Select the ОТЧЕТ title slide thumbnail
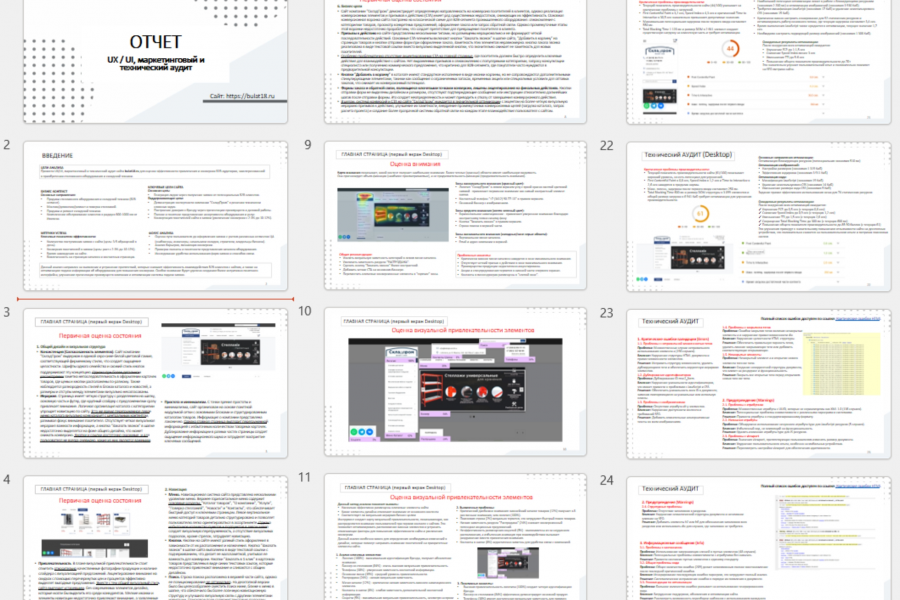 pyautogui.click(x=155, y=61)
